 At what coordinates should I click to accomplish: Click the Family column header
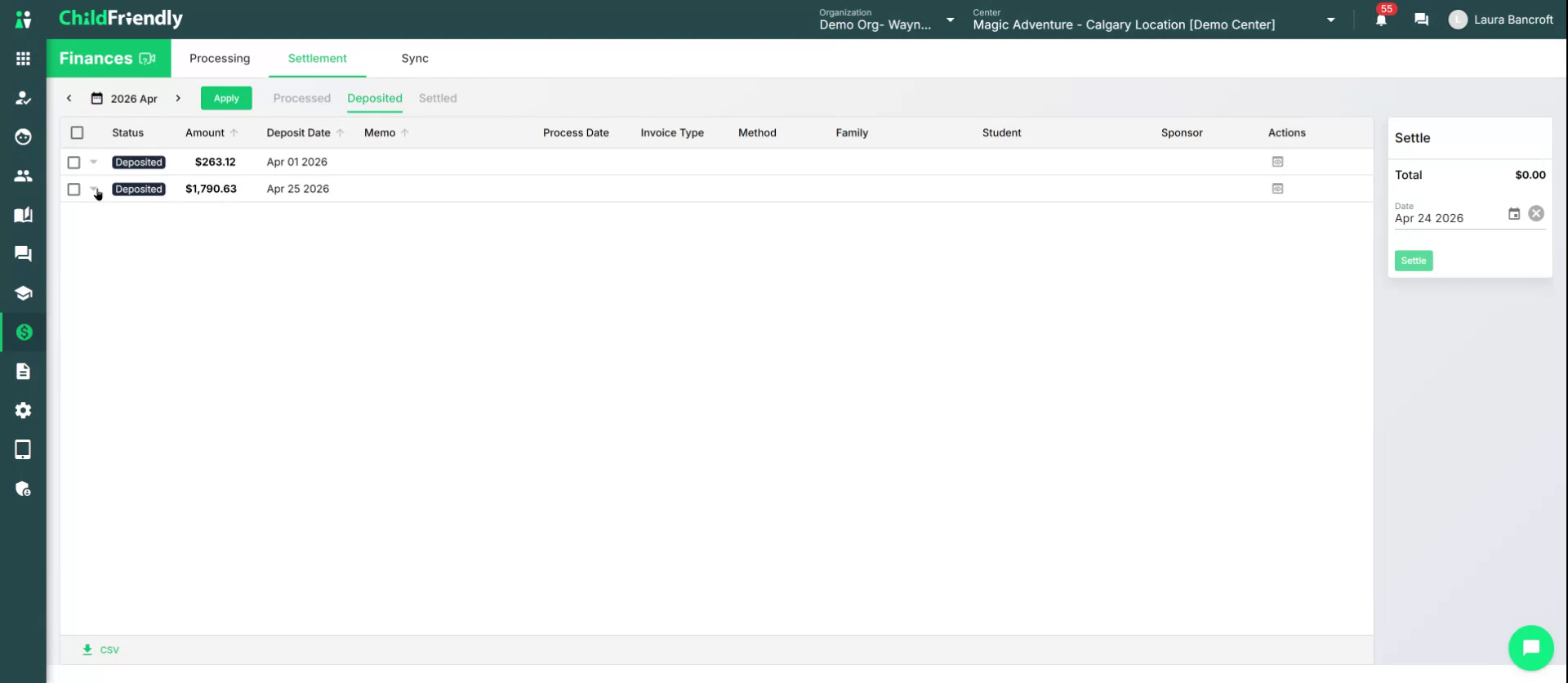852,132
